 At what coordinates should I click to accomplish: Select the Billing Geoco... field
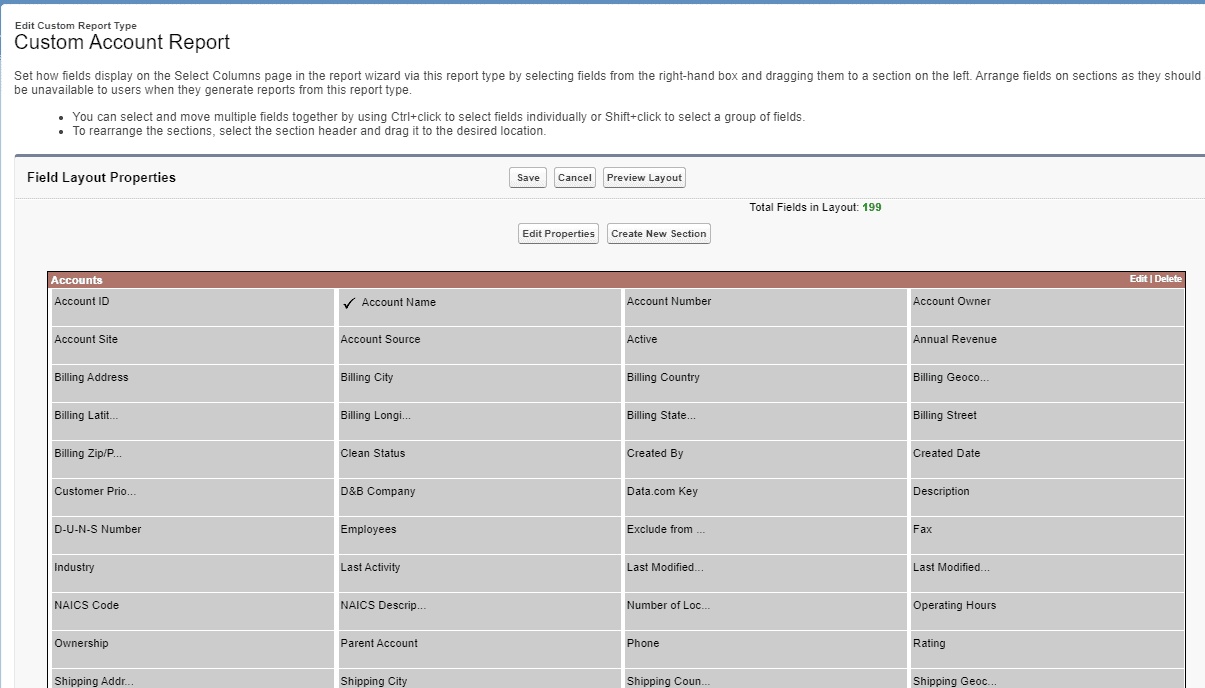tap(1047, 383)
